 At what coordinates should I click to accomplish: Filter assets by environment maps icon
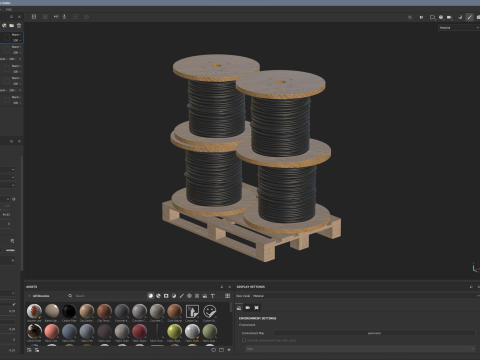click(x=205, y=296)
